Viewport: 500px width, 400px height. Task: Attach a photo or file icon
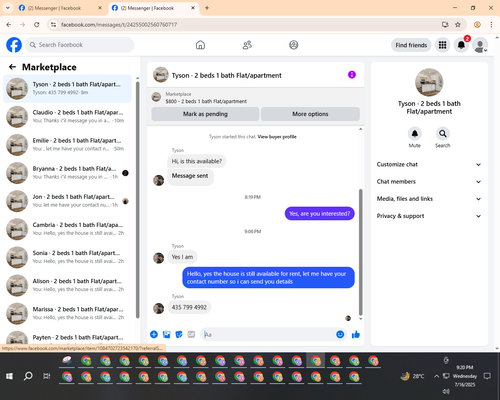point(166,334)
